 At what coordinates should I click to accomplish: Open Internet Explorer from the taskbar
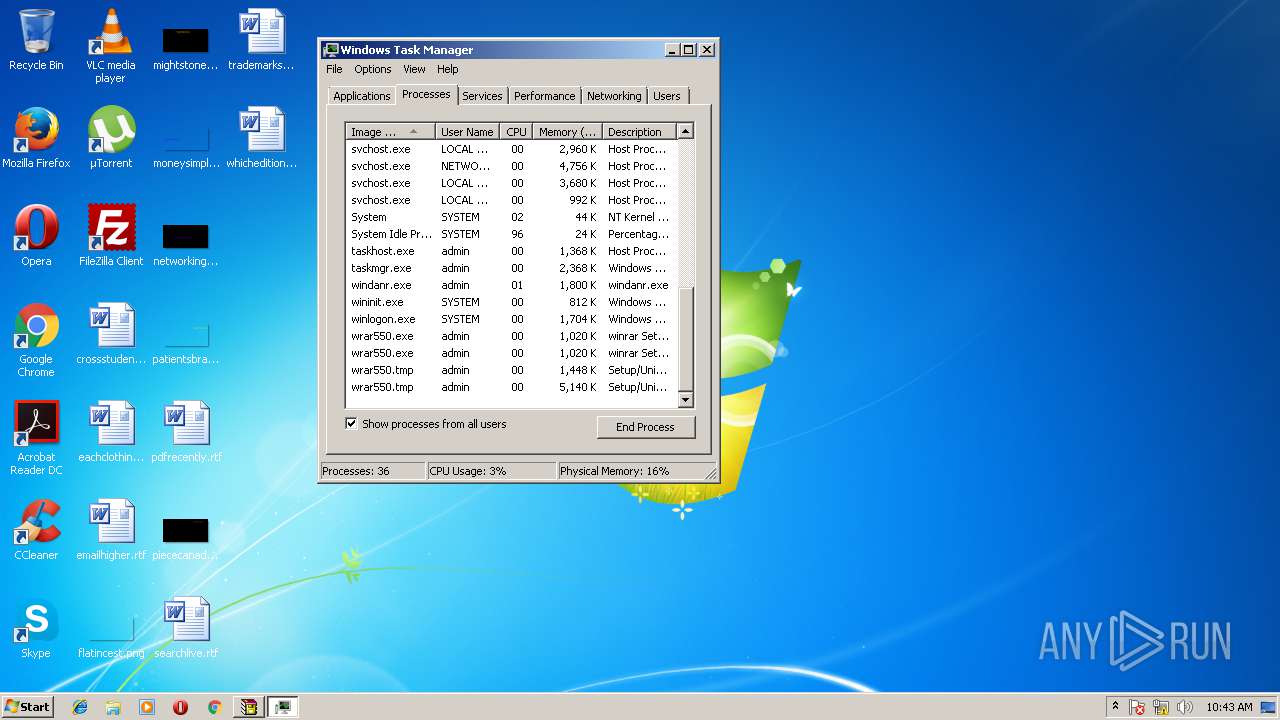[80, 707]
